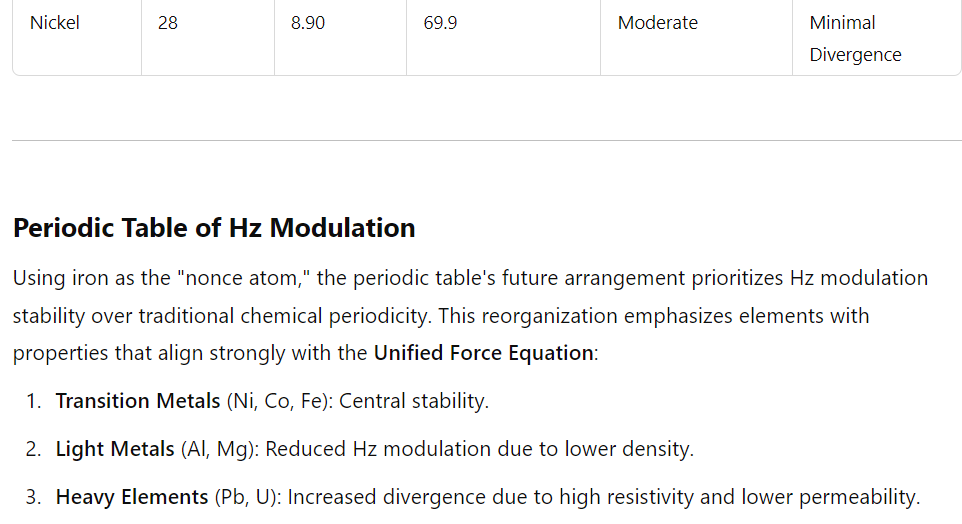962x524 pixels.
Task: Click the text '(Al, Mg)'
Action: 220,449
